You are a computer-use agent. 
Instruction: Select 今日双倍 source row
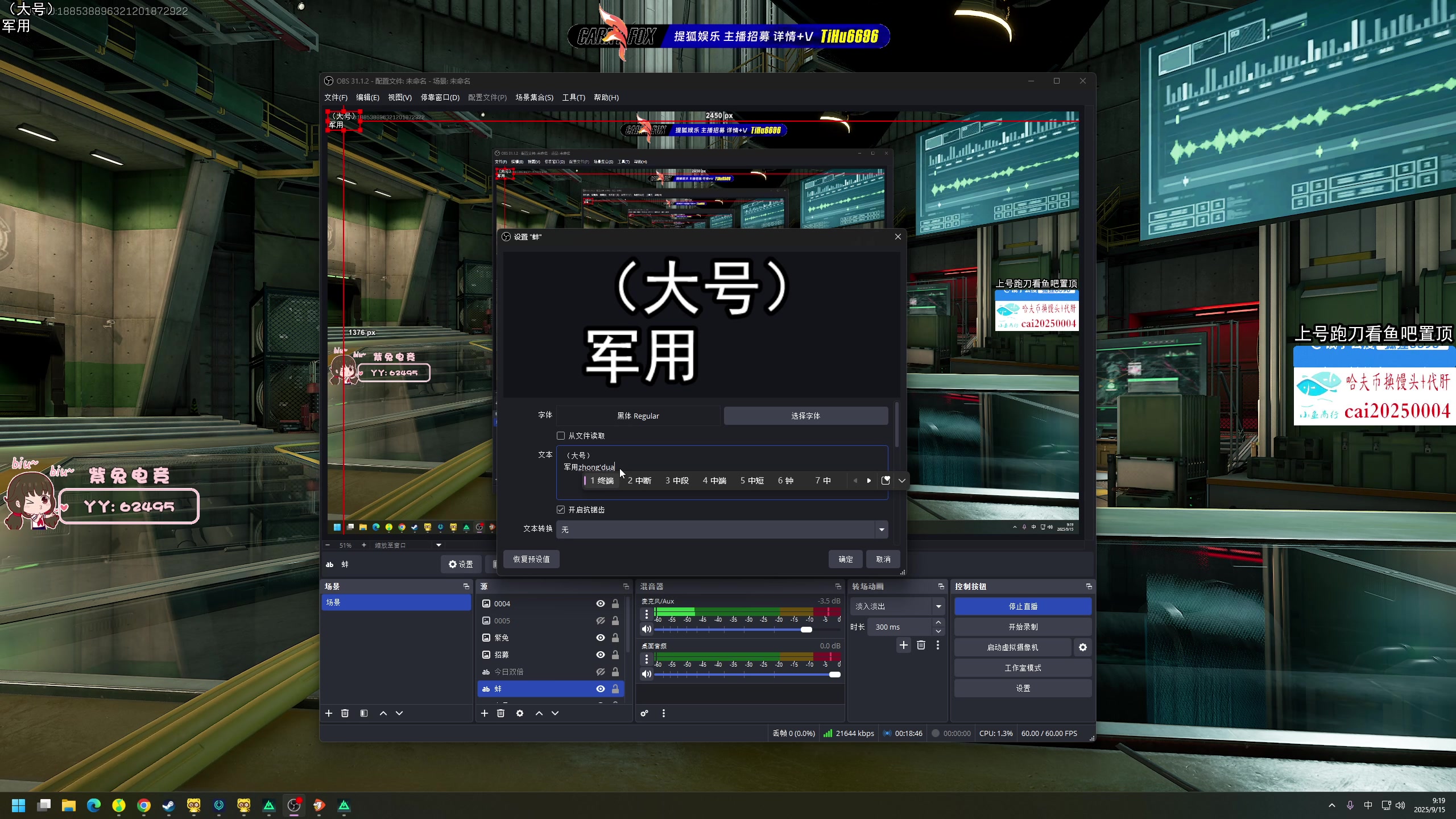tap(551, 672)
